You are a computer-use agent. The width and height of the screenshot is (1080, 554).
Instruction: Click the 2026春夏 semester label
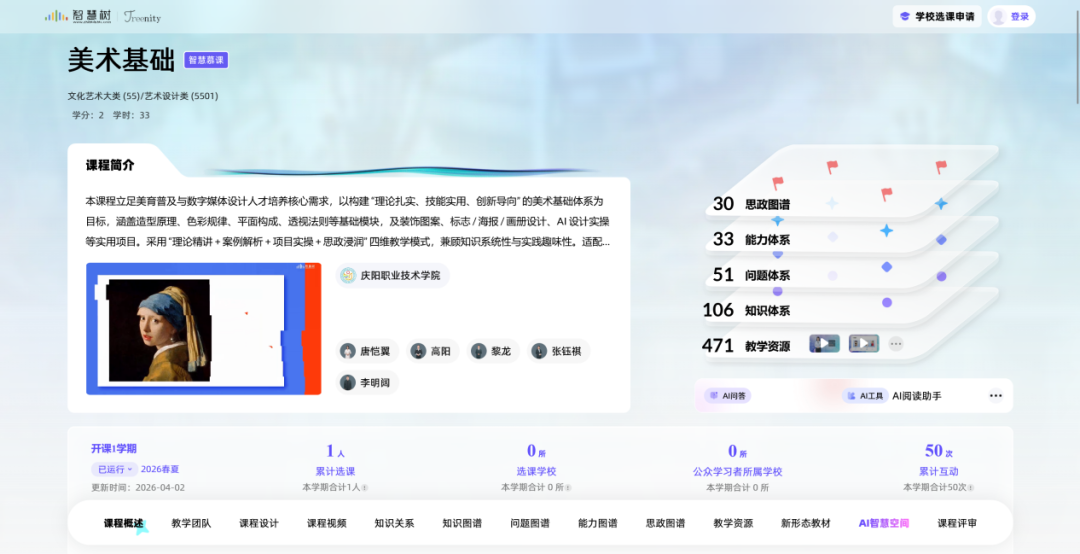(160, 469)
